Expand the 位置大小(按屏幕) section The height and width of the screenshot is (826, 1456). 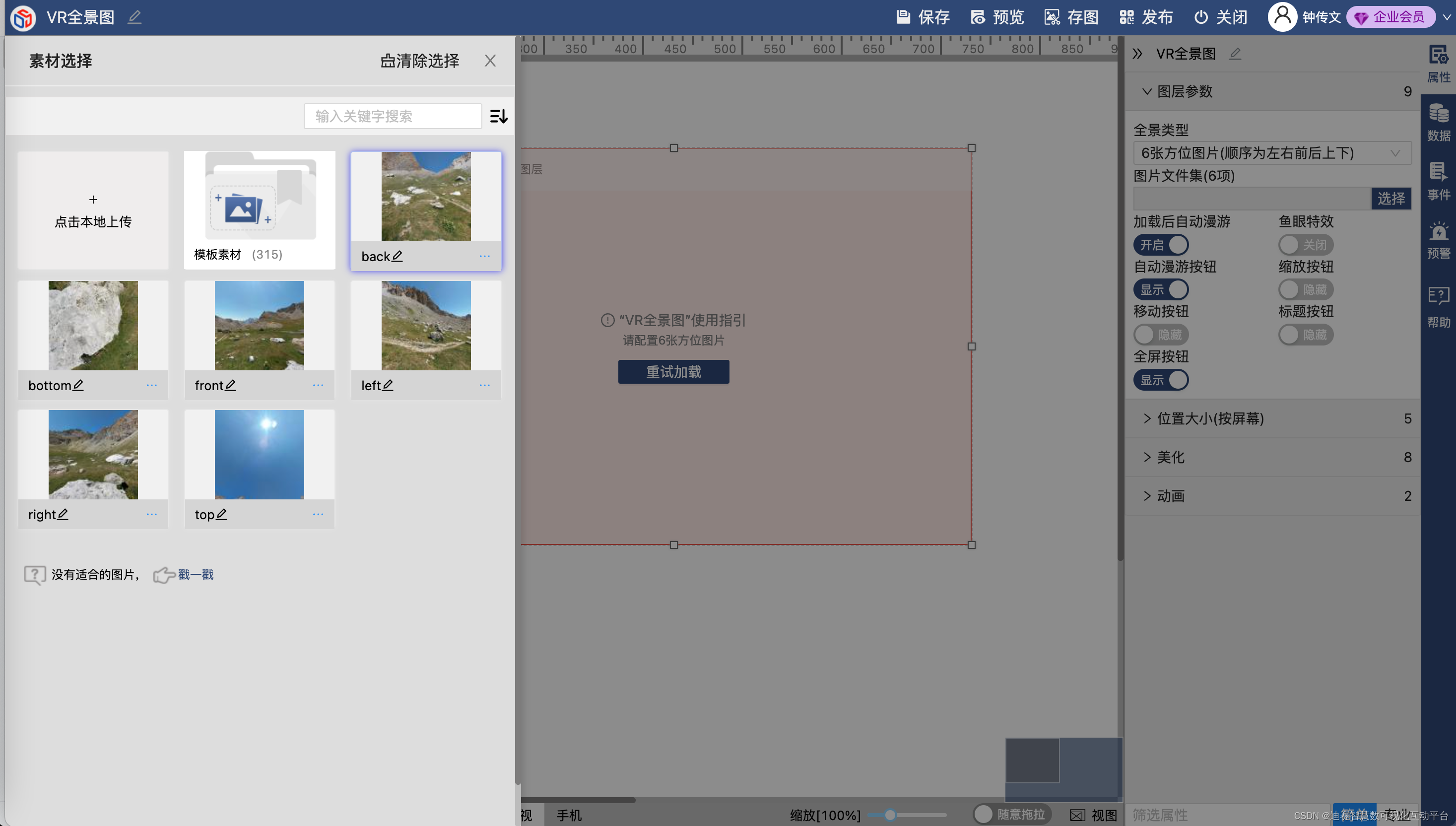coord(1210,418)
